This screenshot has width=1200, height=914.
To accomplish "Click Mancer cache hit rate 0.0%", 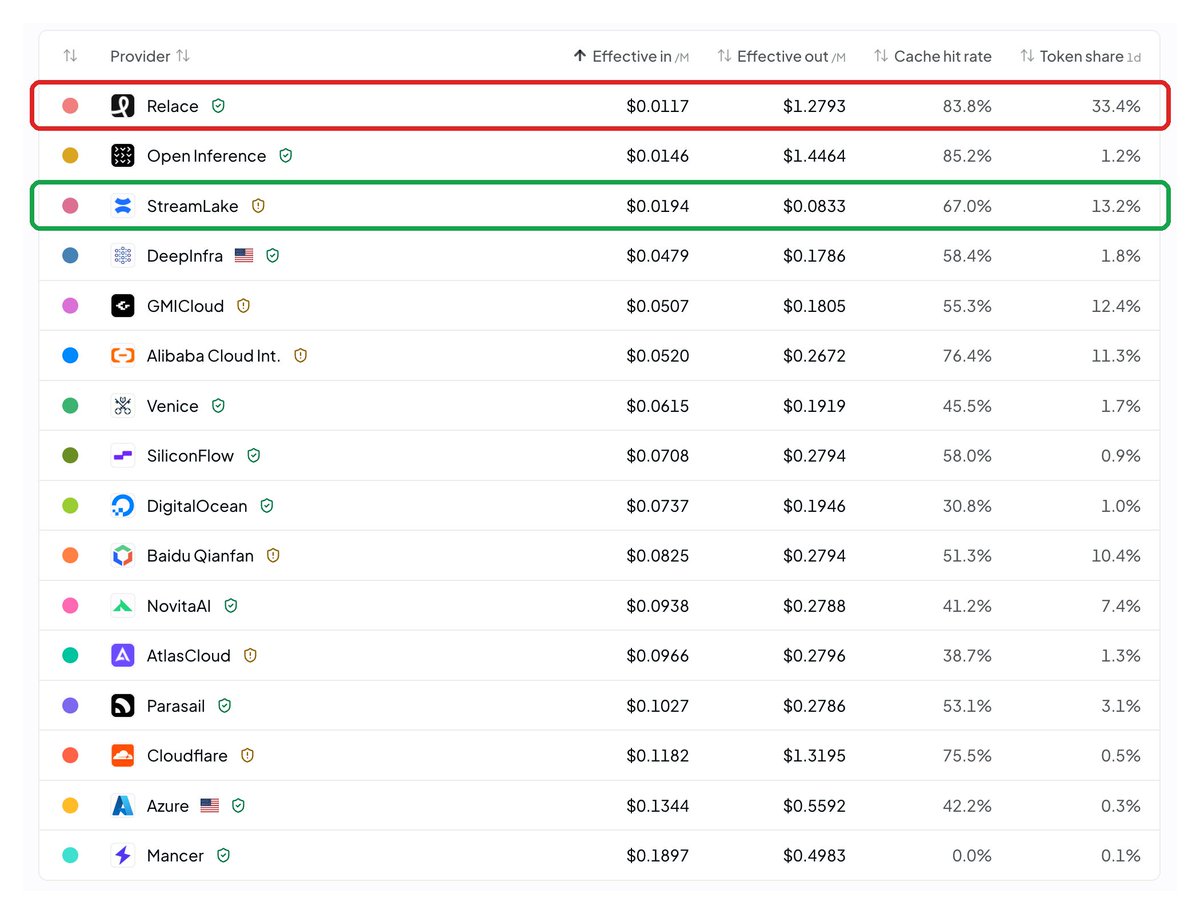I will point(972,856).
